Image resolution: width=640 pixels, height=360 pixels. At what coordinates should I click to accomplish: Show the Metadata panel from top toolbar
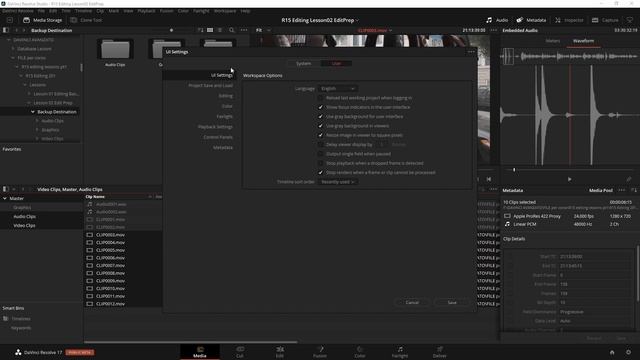click(x=531, y=20)
